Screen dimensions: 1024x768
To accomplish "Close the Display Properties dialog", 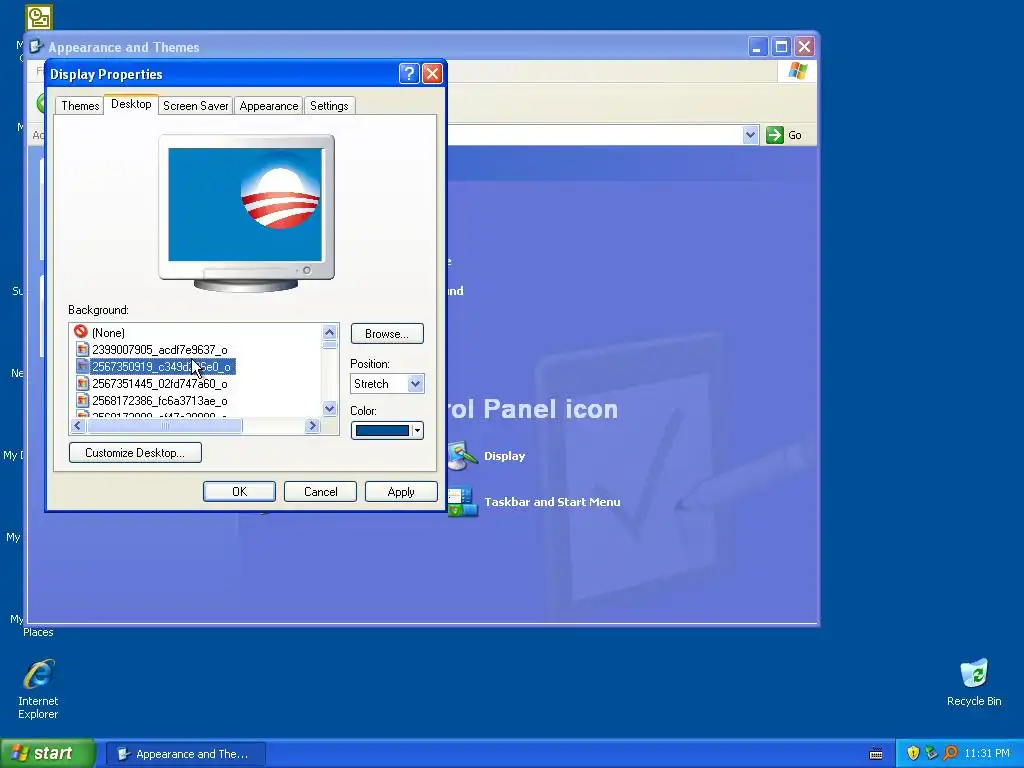I will pos(432,74).
